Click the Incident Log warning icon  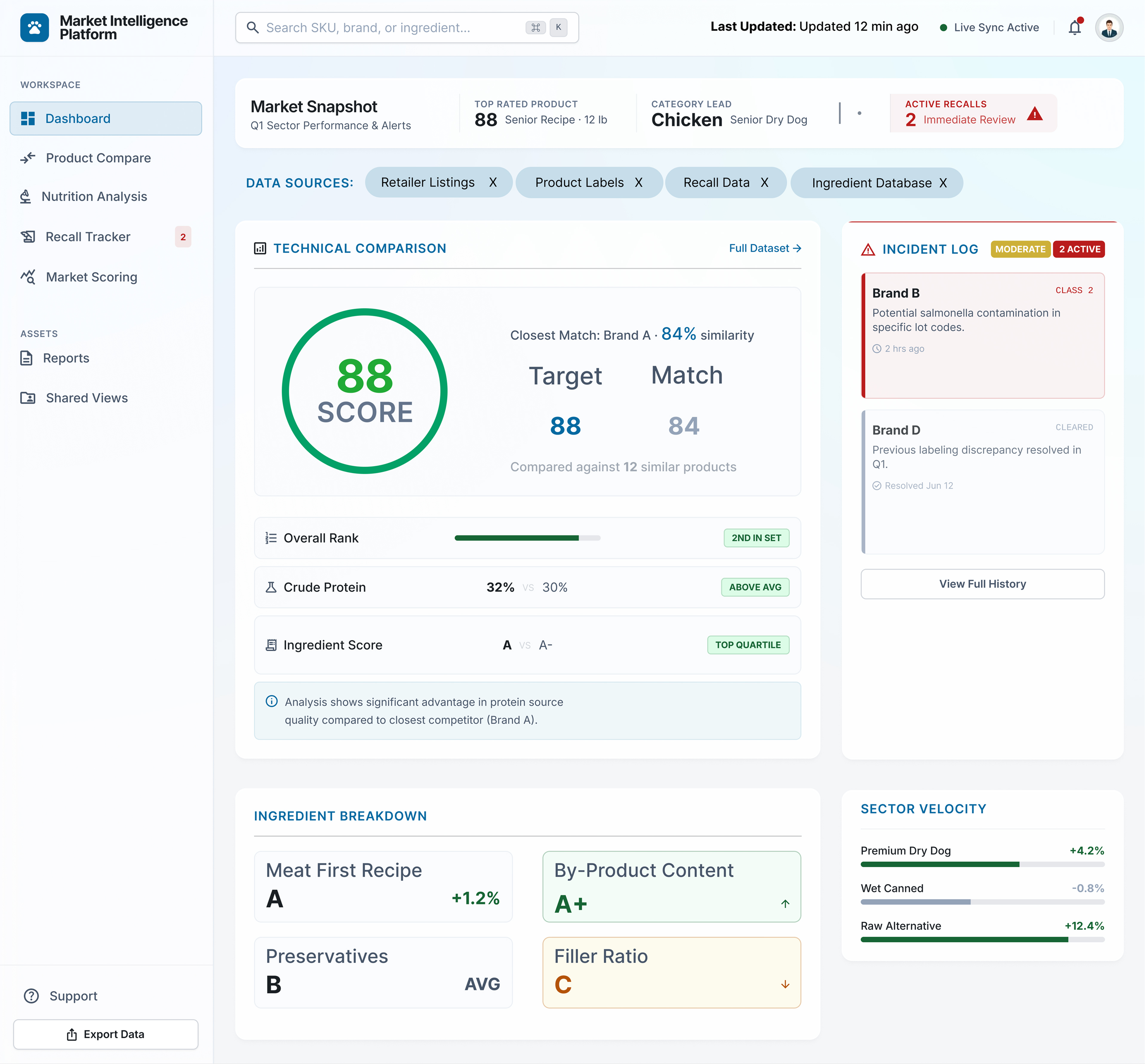pyautogui.click(x=868, y=249)
